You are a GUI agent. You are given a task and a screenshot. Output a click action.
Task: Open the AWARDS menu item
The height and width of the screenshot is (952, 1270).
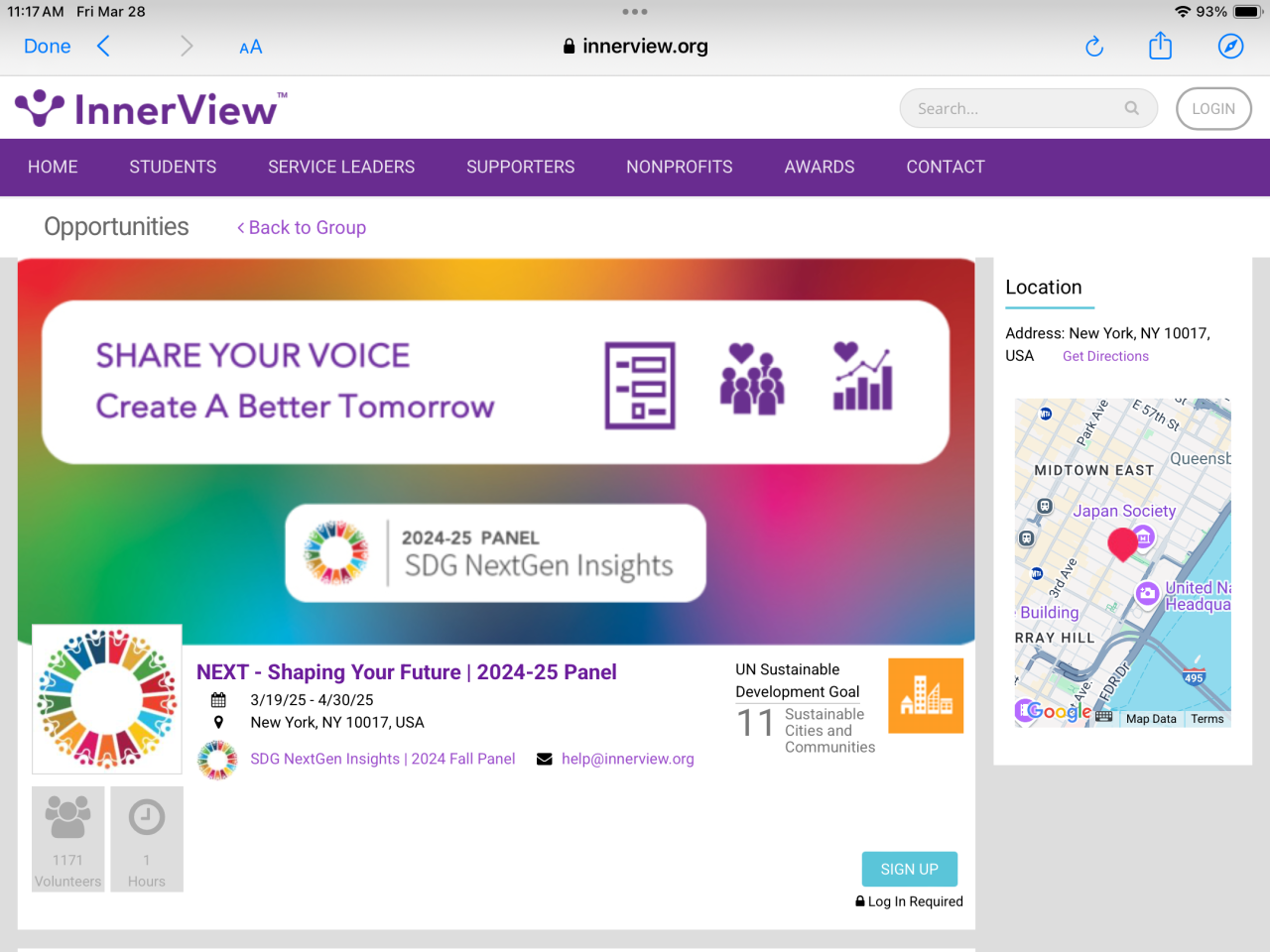pyautogui.click(x=820, y=167)
